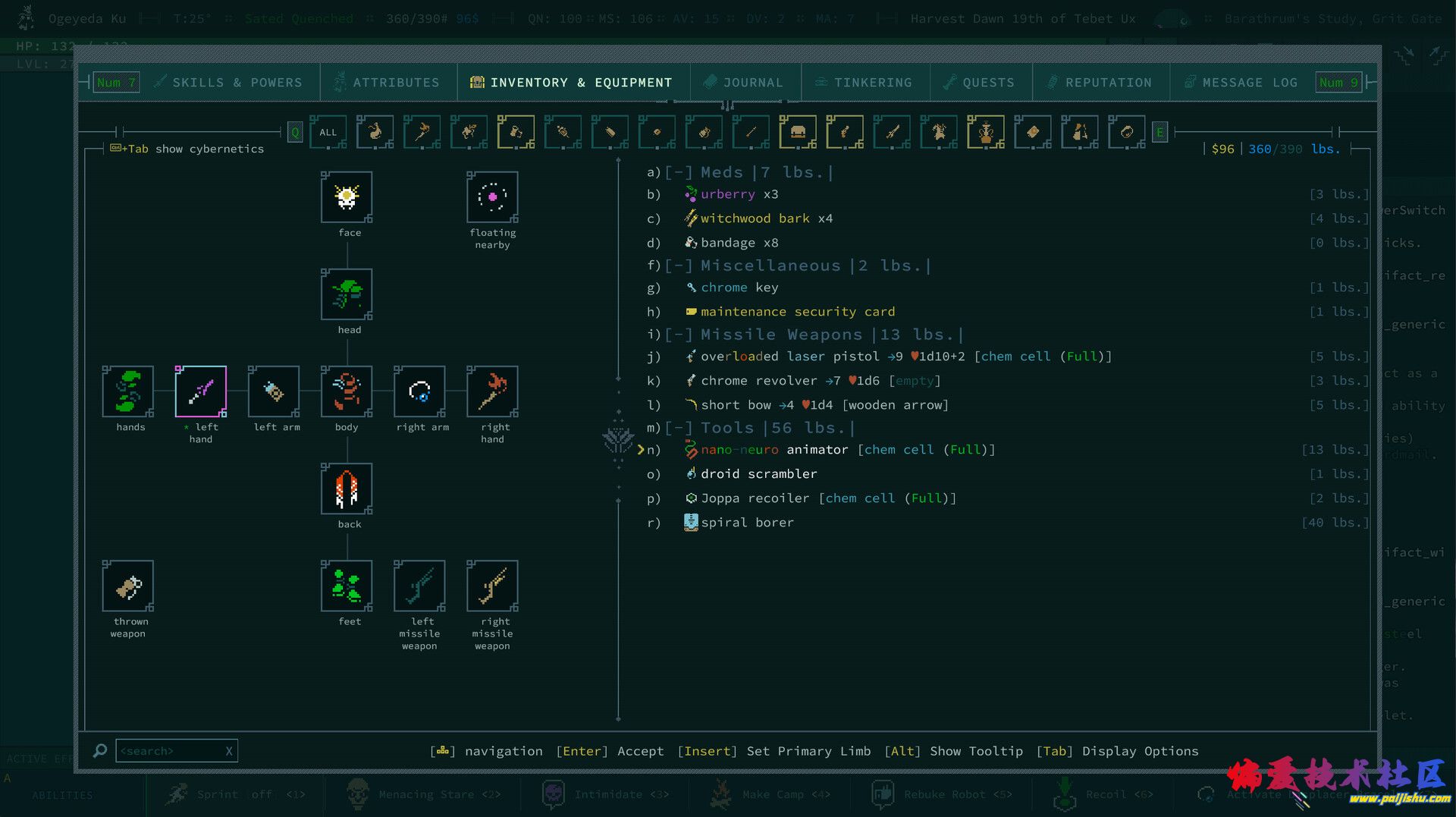The height and width of the screenshot is (817, 1456).
Task: Collapse the Missile Weapons category
Action: point(679,335)
